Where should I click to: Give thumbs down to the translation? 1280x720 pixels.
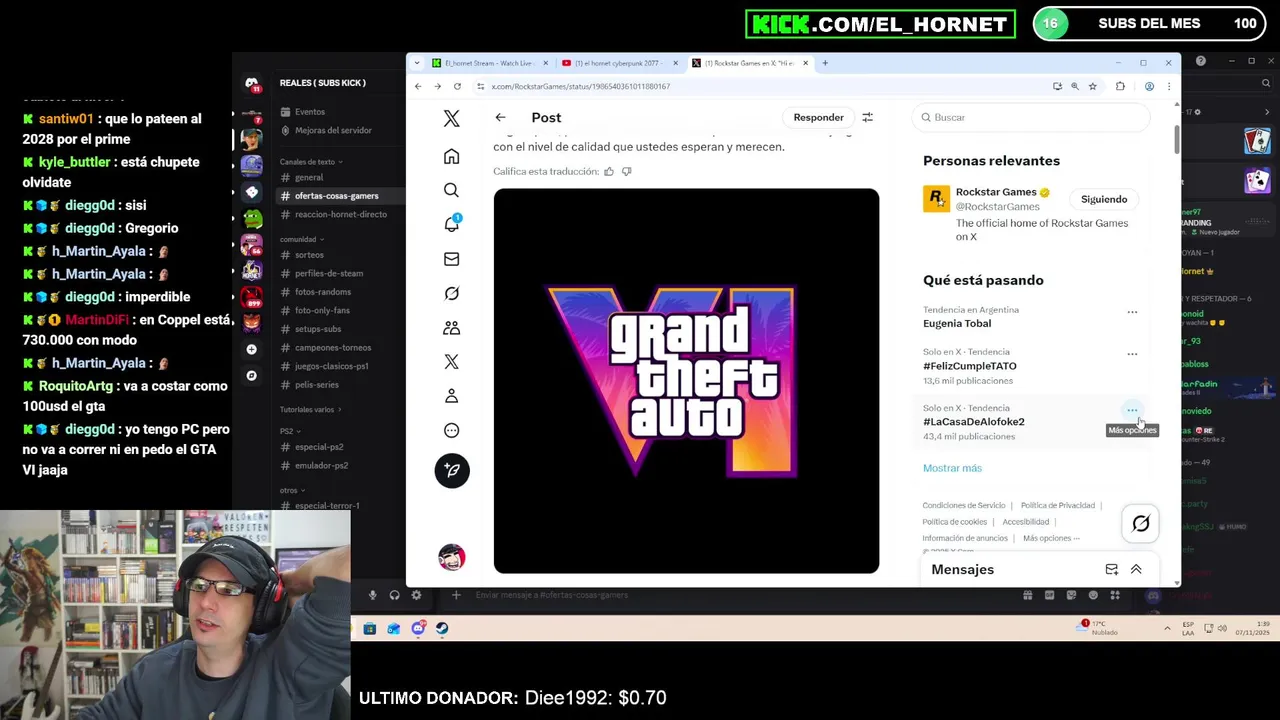coord(627,171)
